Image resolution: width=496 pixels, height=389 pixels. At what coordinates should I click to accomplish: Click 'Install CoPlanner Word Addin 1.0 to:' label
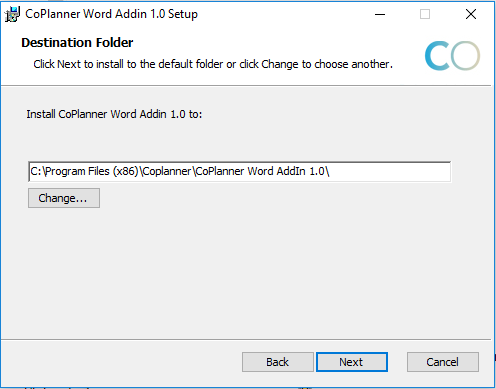coord(114,114)
